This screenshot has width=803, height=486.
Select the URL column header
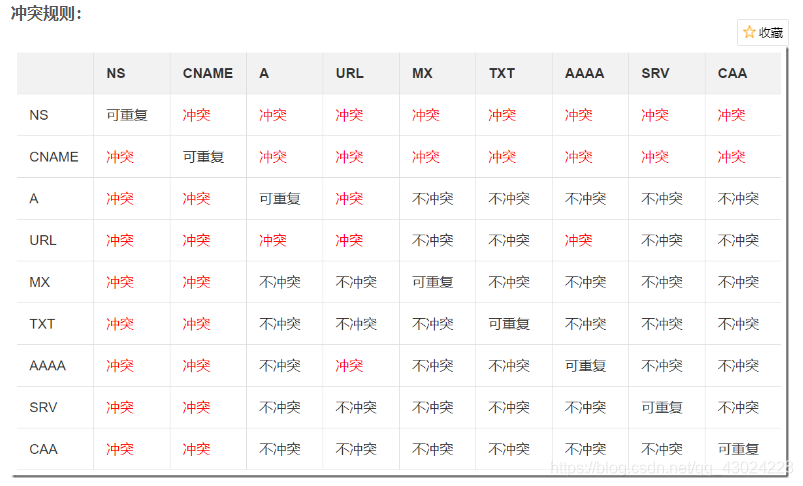(350, 73)
